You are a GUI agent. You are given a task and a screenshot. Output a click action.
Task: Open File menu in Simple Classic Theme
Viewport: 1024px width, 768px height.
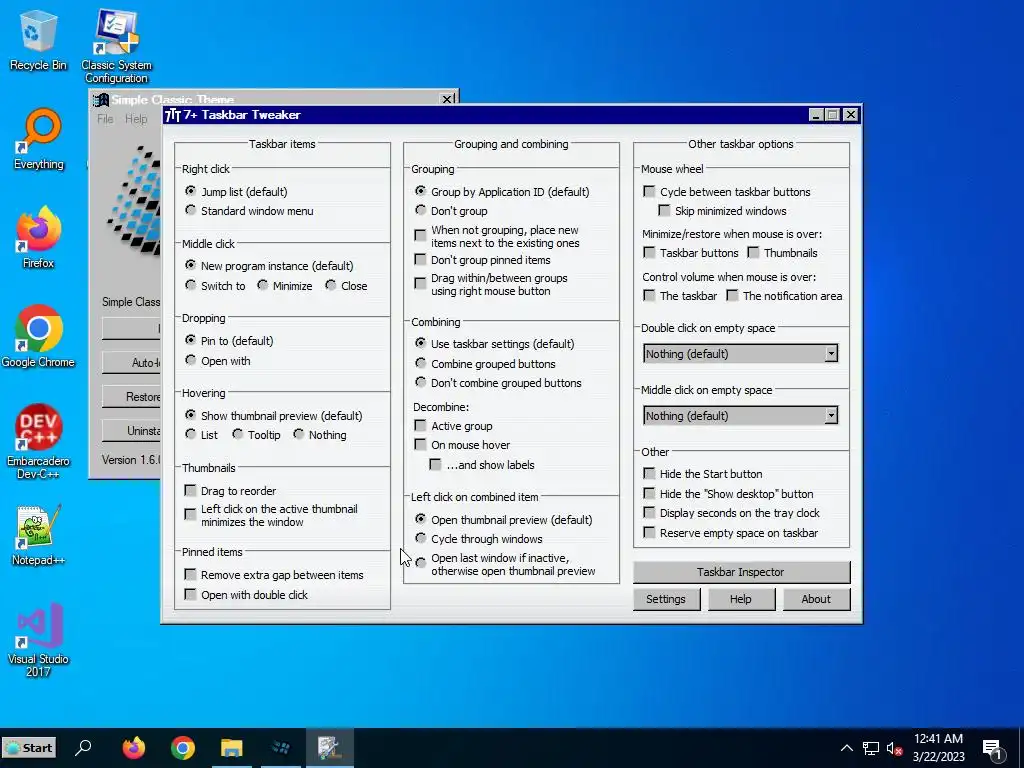click(105, 119)
